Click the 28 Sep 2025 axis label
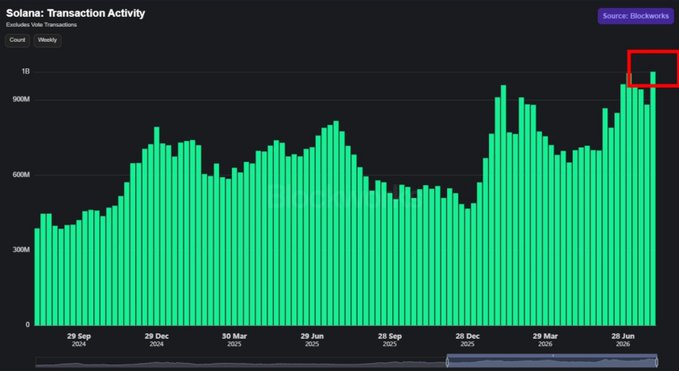 pyautogui.click(x=390, y=340)
